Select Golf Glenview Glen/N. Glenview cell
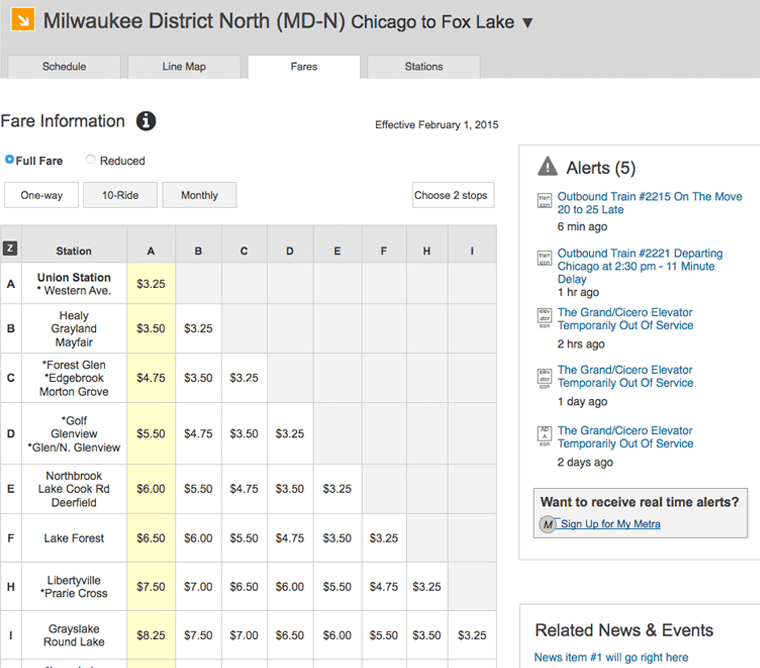The image size is (760, 668). point(74,434)
